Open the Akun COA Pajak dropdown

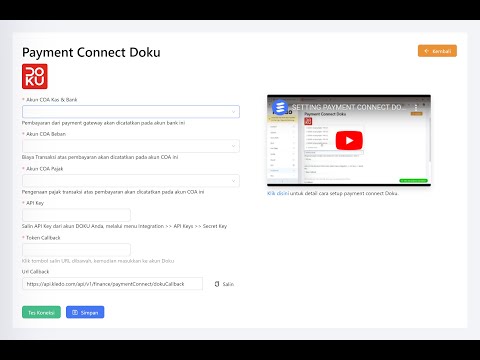click(131, 181)
